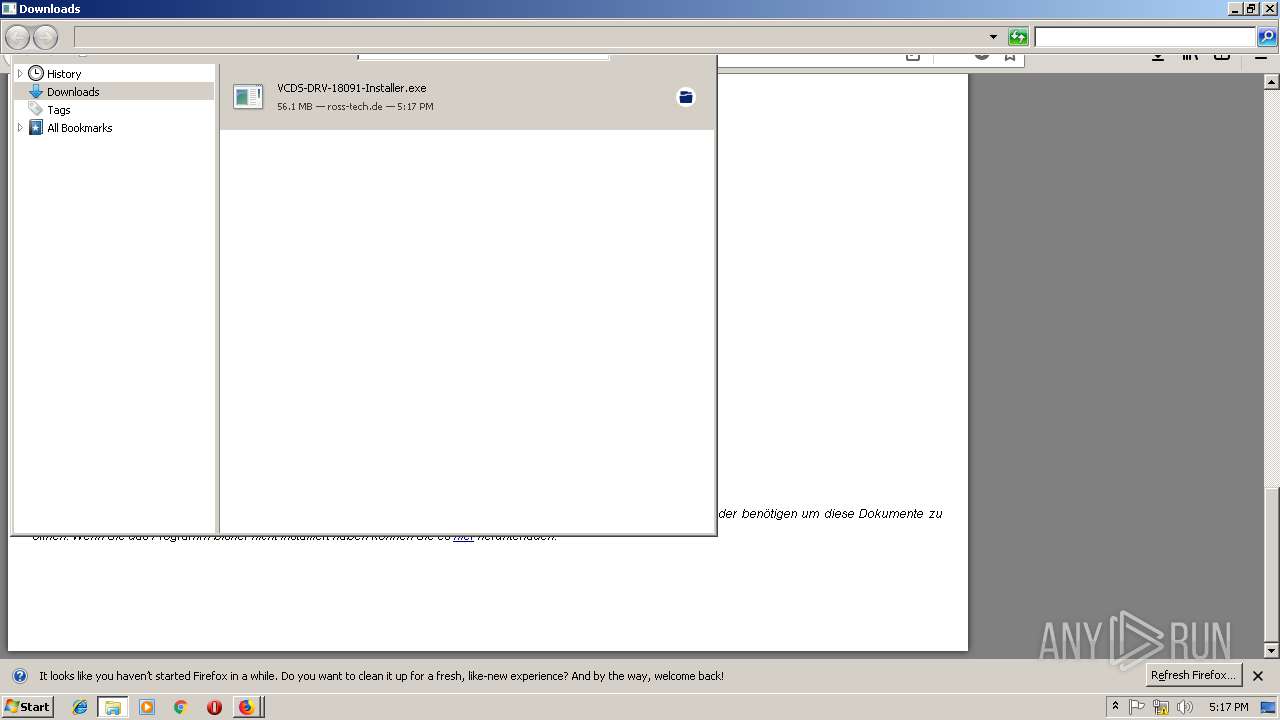1280x720 pixels.
Task: Switch to Firefox in the taskbar
Action: tap(246, 707)
